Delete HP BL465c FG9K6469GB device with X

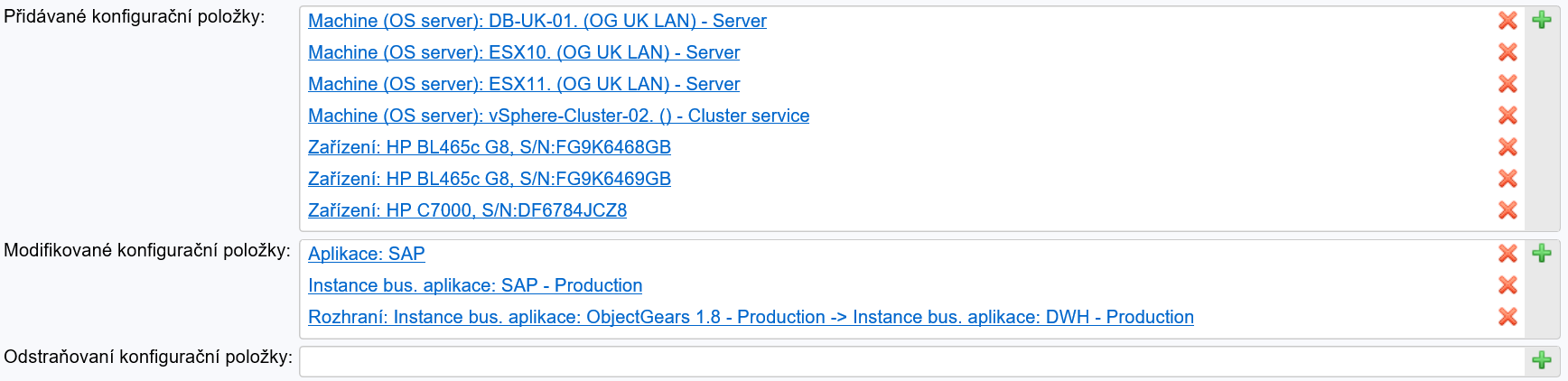click(x=1507, y=179)
